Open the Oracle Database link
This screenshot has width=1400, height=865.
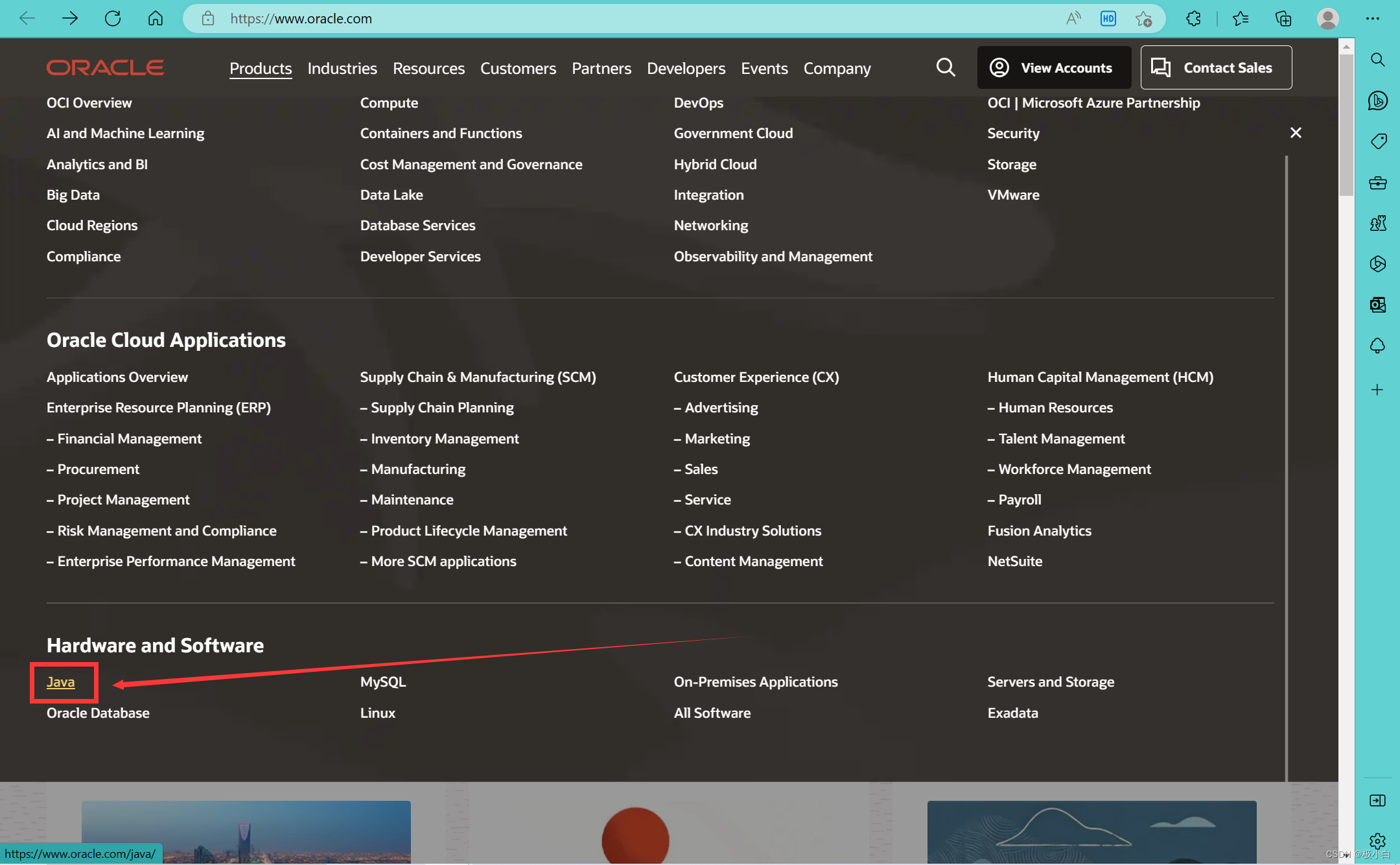tap(98, 713)
